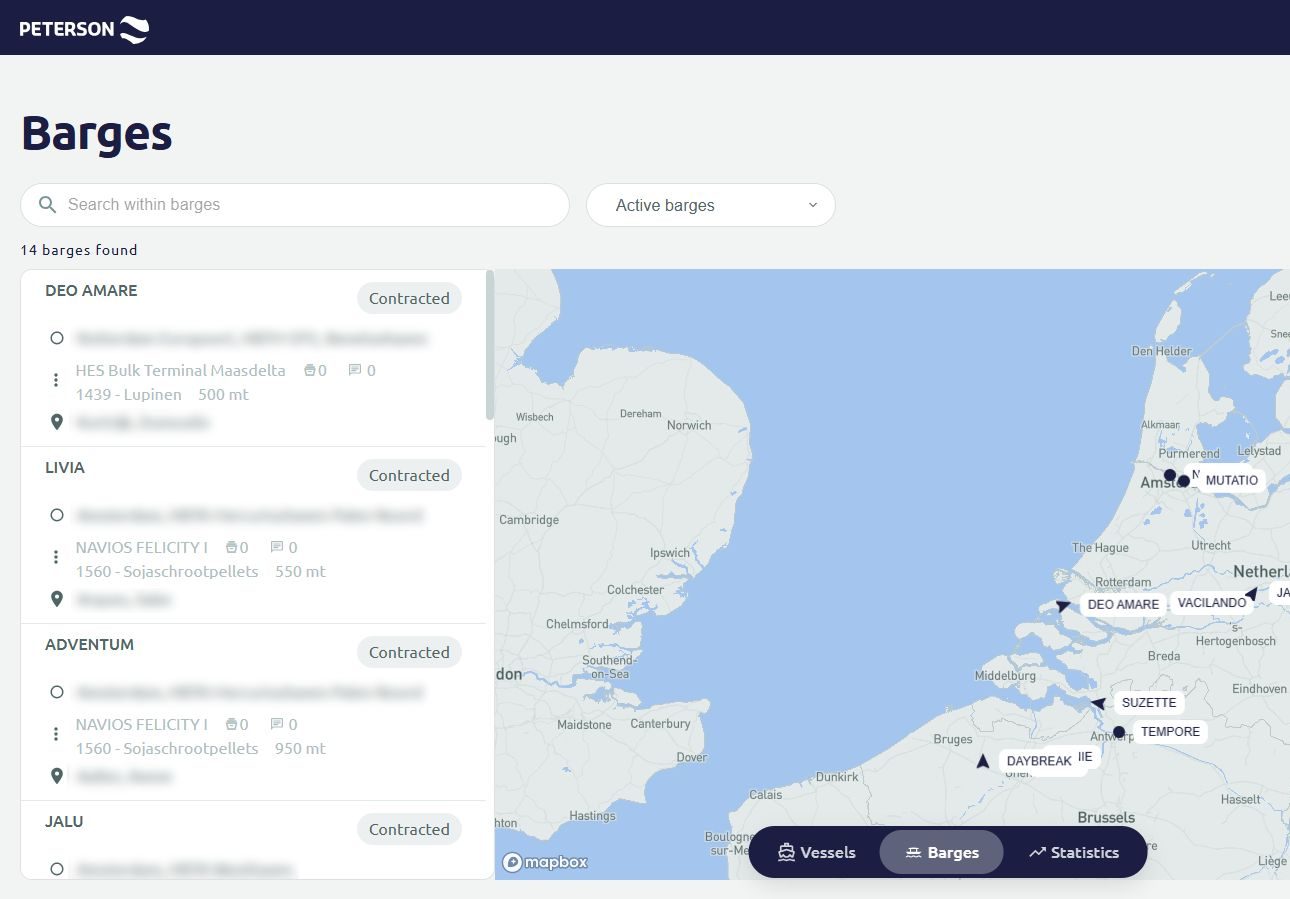Screen dimensions: 1290x899
Task: Click three-dots icon in LIVIA card
Action: pyautogui.click(x=56, y=557)
